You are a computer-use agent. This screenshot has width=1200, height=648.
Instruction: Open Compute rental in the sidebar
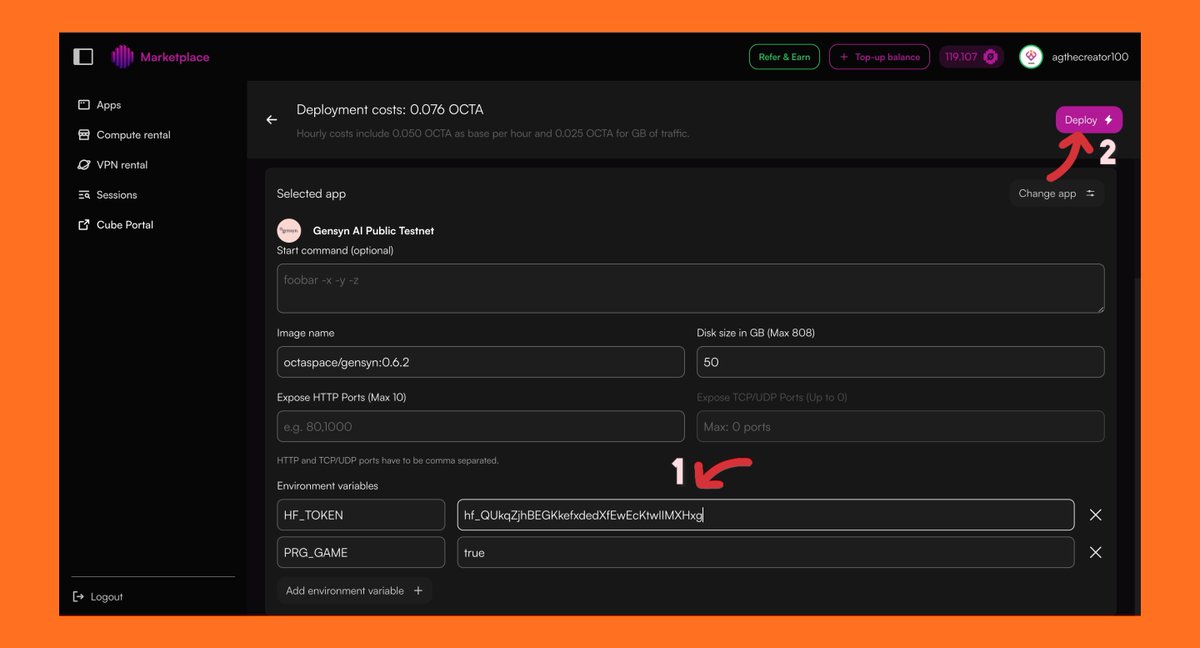pyautogui.click(x=125, y=135)
